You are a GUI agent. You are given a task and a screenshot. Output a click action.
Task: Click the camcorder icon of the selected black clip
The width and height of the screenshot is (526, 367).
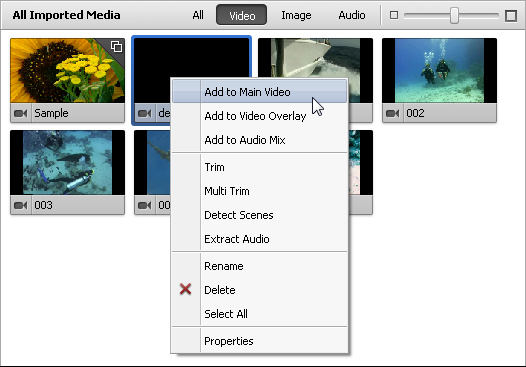click(x=145, y=113)
